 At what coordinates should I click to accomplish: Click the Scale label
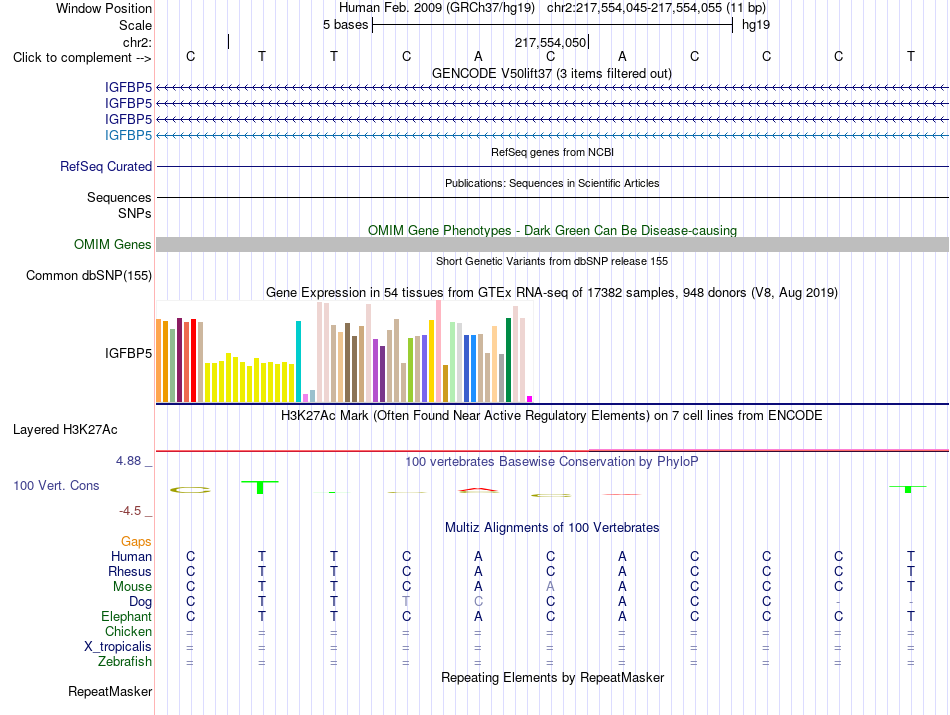[x=135, y=25]
